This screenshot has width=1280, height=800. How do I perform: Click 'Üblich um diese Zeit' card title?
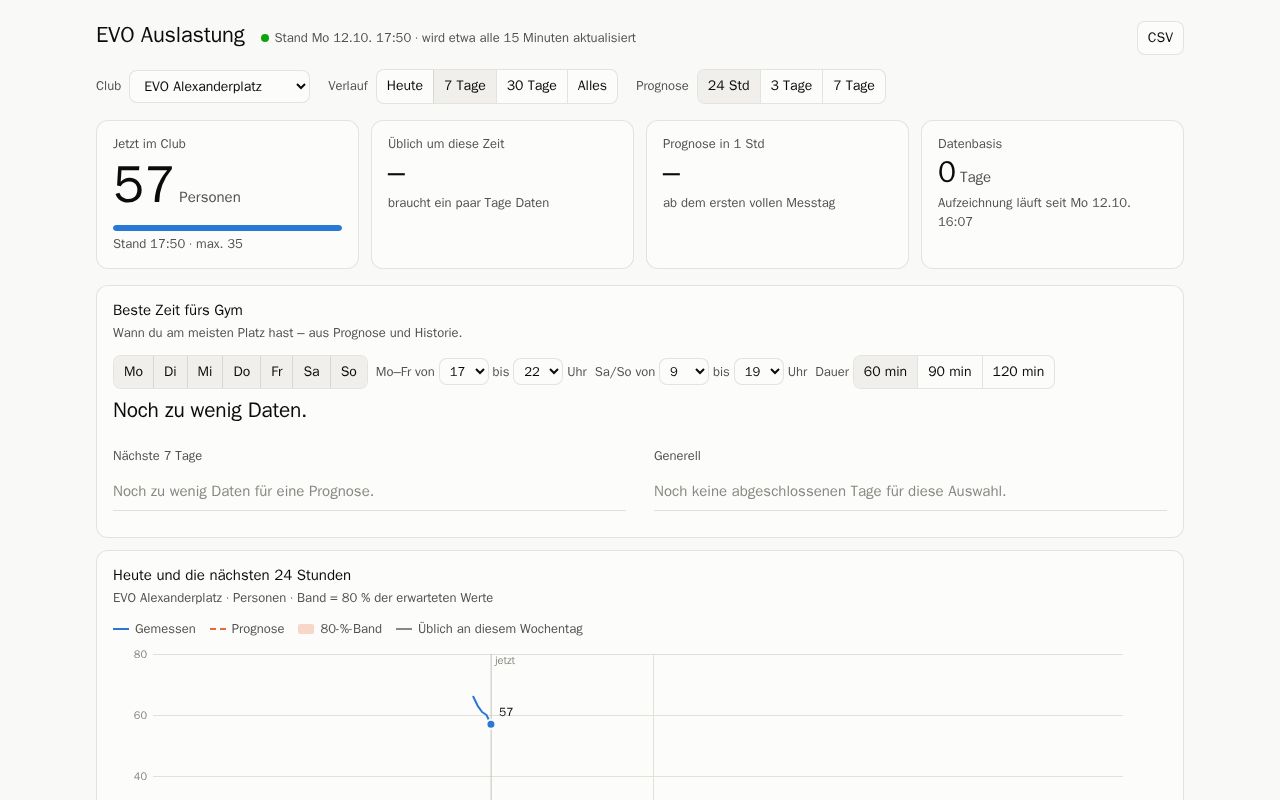pos(446,144)
